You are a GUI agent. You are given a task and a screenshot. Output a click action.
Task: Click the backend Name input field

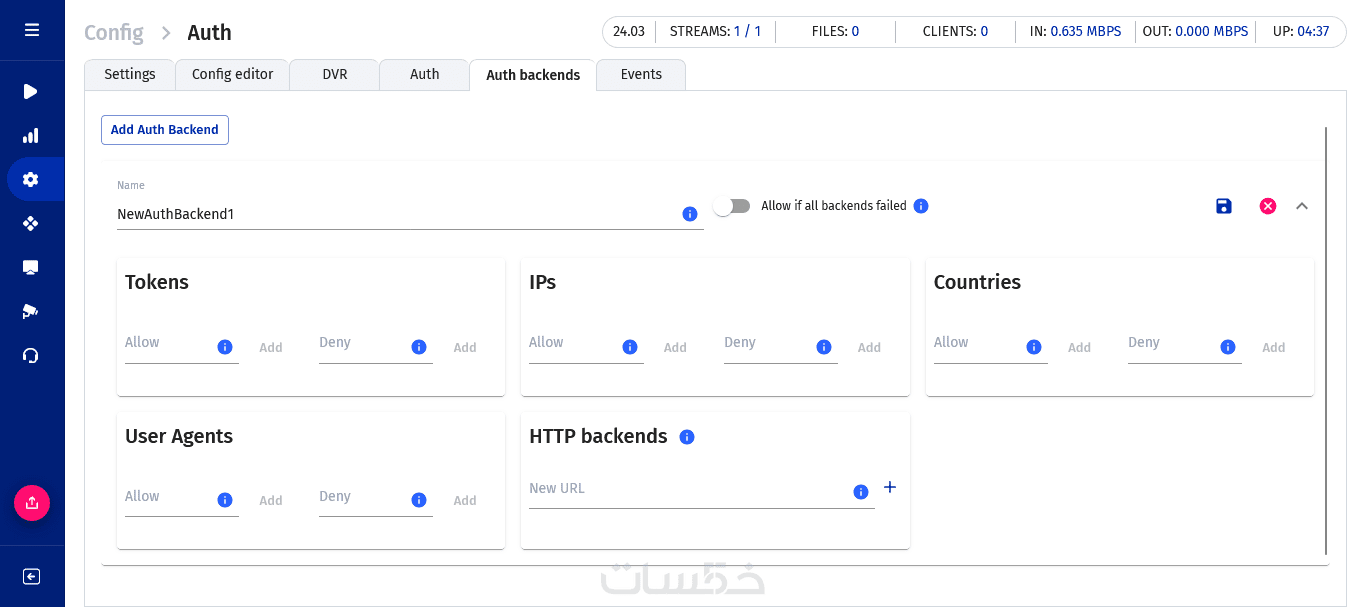(x=396, y=214)
